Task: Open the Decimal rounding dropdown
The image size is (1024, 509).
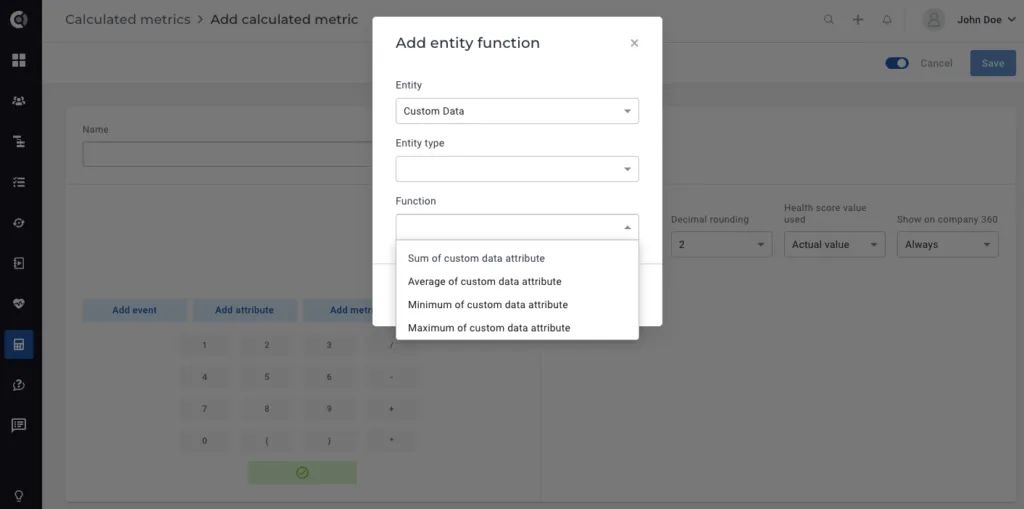Action: [722, 244]
